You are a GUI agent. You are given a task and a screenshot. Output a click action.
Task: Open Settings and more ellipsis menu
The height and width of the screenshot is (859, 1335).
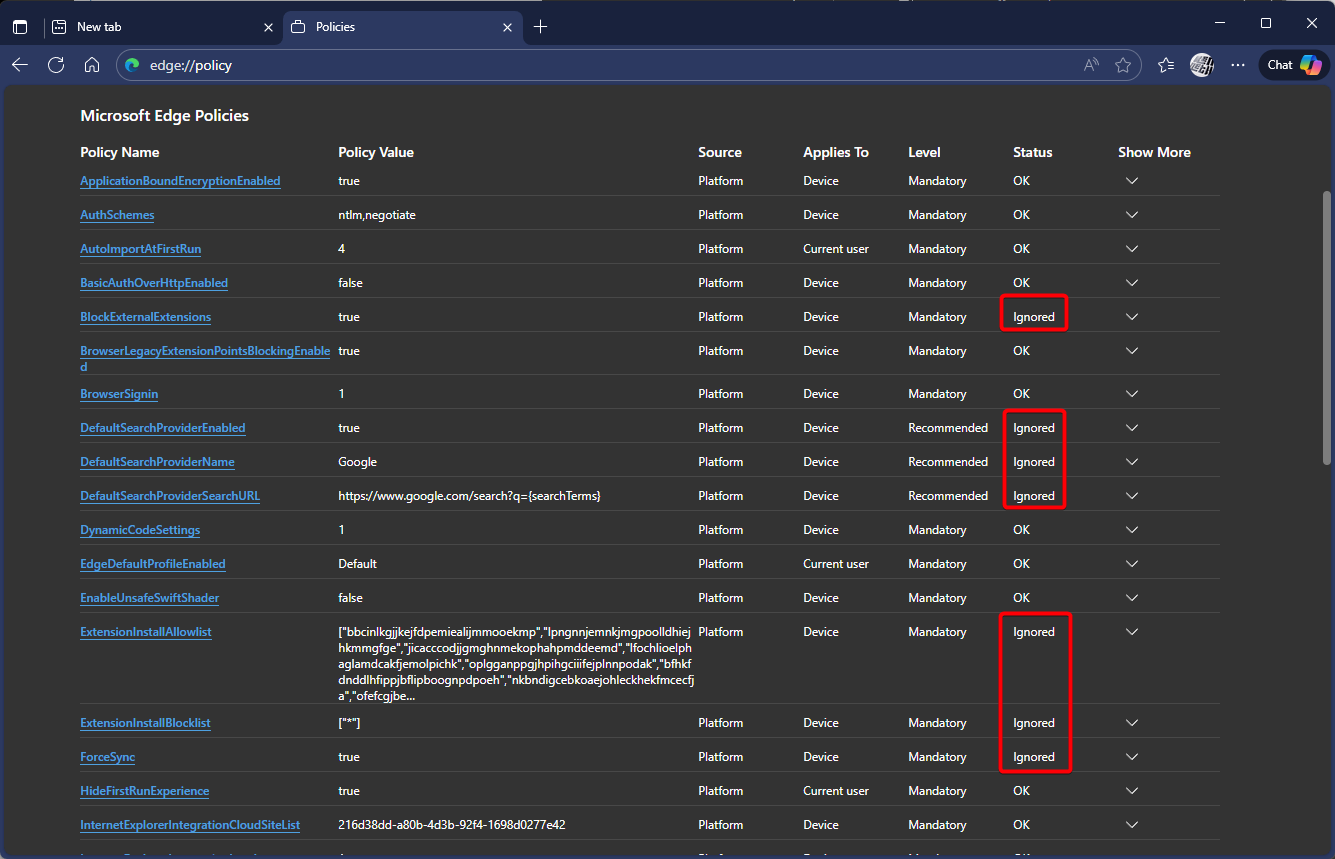[x=1238, y=65]
